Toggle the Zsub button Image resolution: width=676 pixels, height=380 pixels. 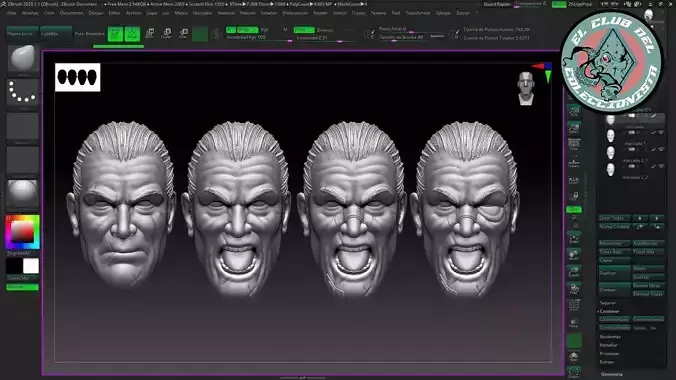[325, 30]
